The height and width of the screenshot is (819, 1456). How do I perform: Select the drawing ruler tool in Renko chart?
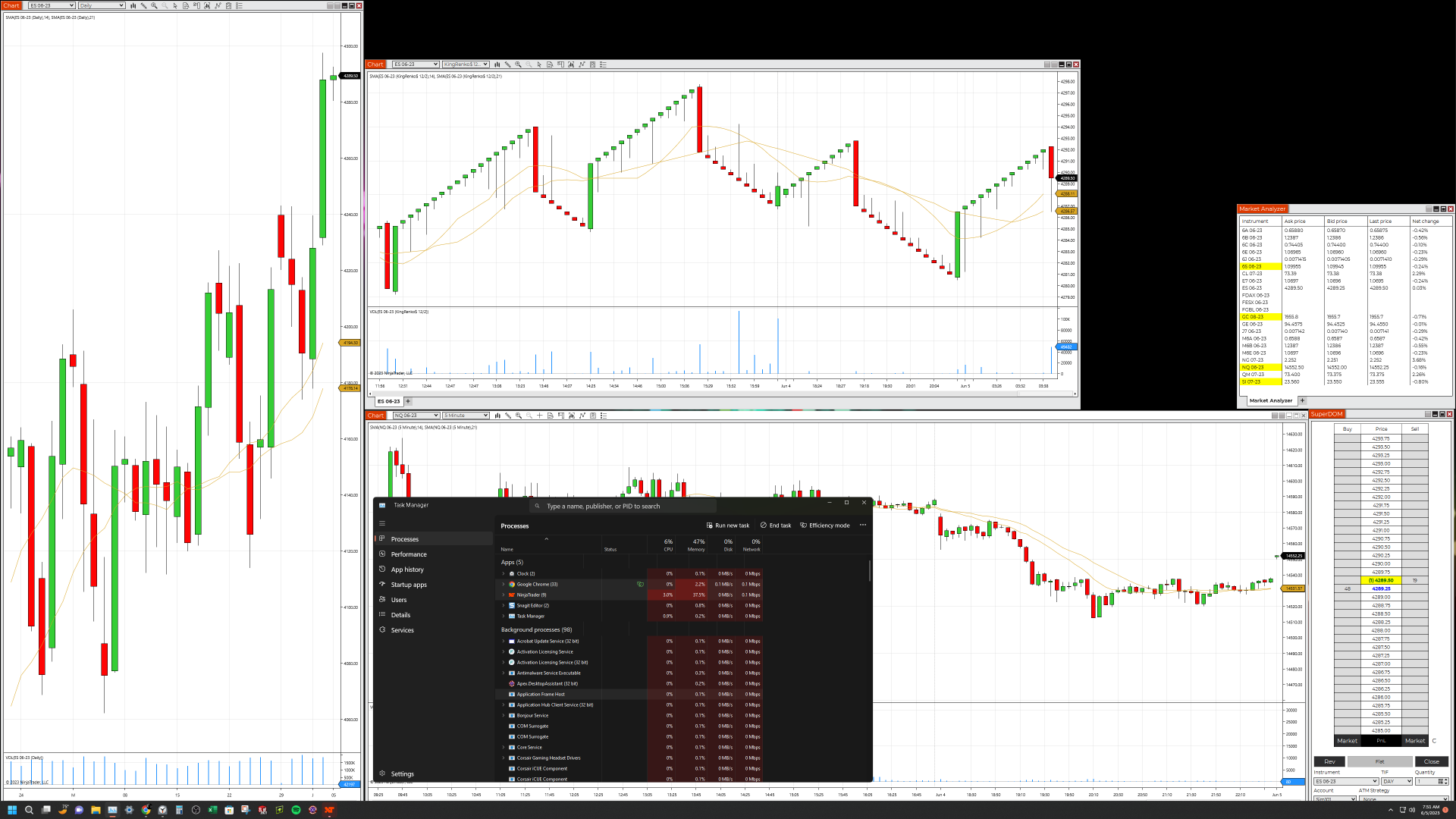pyautogui.click(x=508, y=64)
